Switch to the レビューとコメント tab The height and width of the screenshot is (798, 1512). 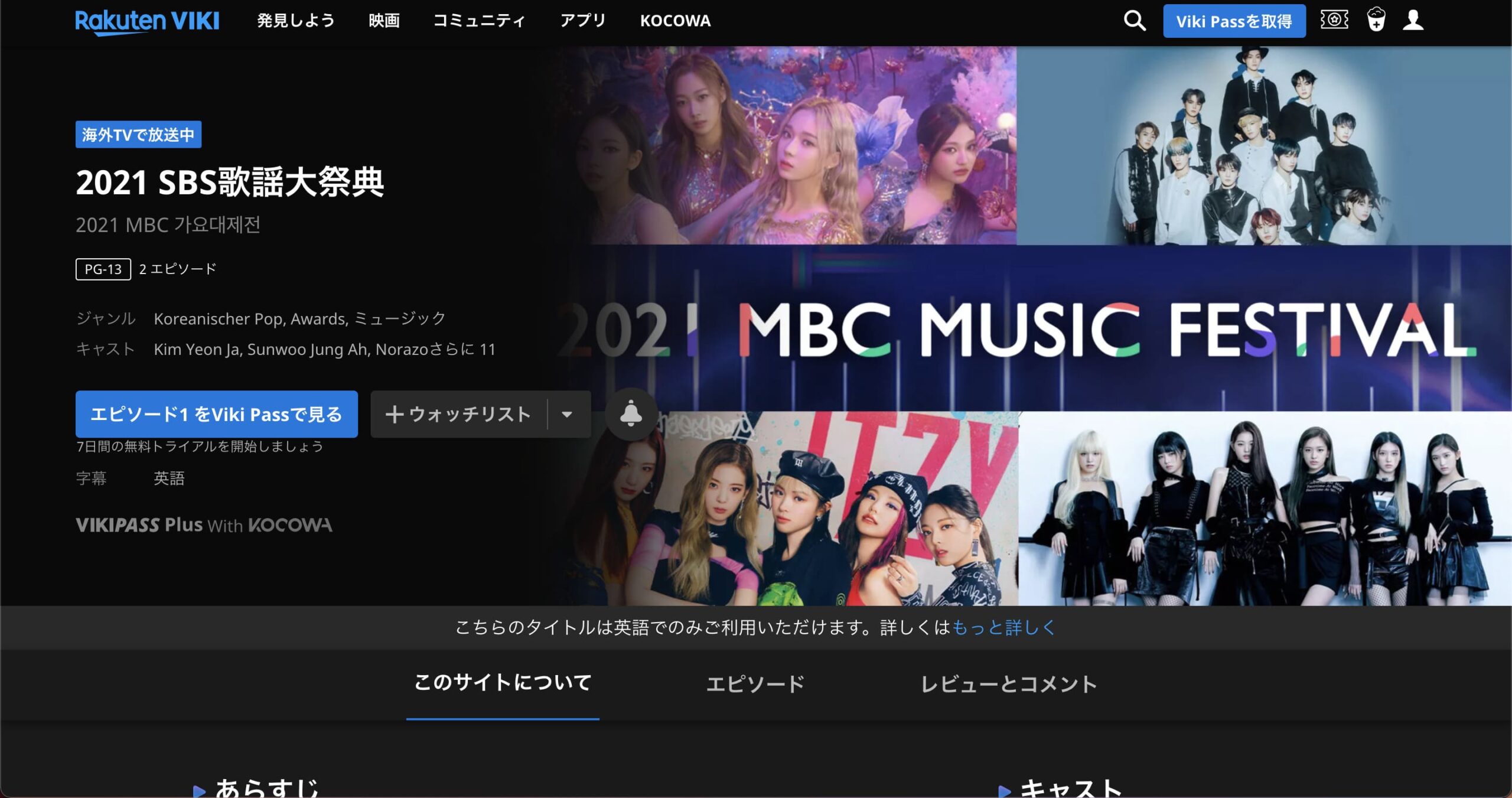pyautogui.click(x=1009, y=684)
